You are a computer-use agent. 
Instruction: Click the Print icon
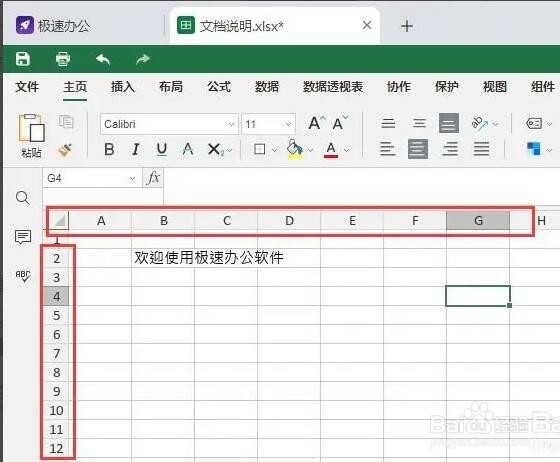[63, 59]
